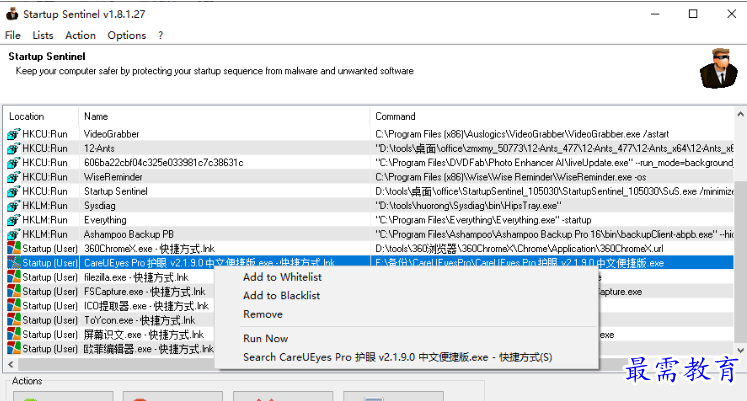The height and width of the screenshot is (401, 747).
Task: Select the 屏幕识文.exe shortcut entry name
Action: point(144,334)
